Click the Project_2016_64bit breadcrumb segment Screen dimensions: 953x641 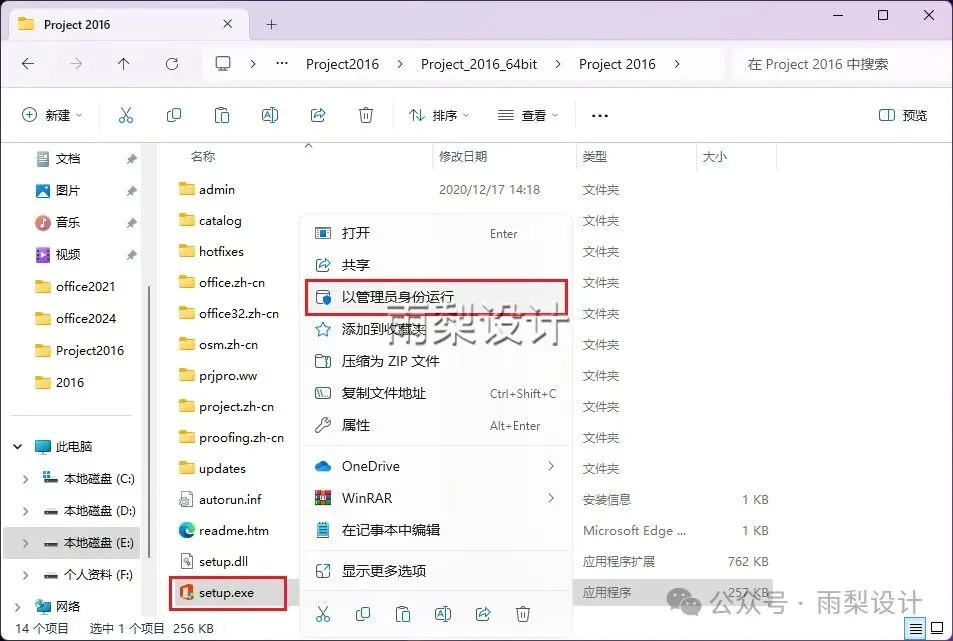pos(479,64)
